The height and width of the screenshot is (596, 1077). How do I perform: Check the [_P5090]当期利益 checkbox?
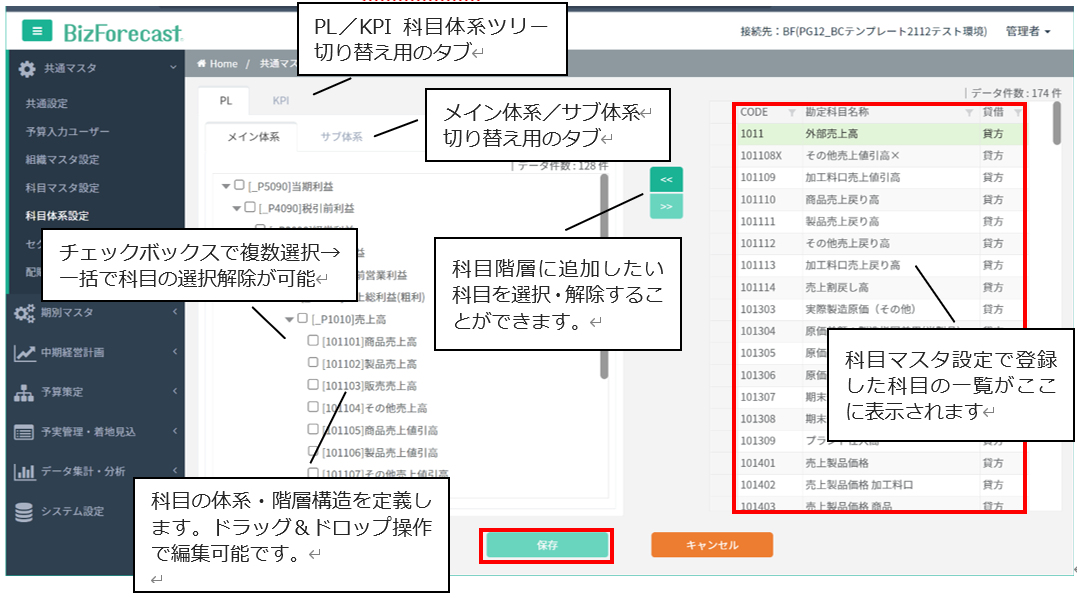coord(239,185)
